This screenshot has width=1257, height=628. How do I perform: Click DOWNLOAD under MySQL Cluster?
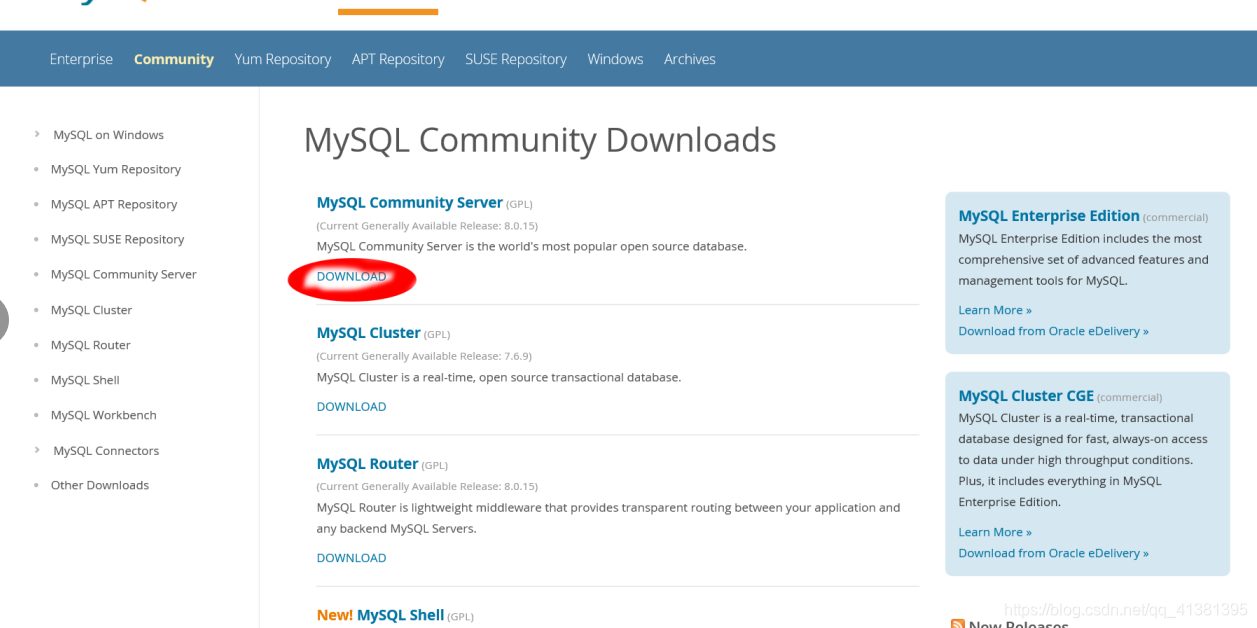[x=351, y=406]
